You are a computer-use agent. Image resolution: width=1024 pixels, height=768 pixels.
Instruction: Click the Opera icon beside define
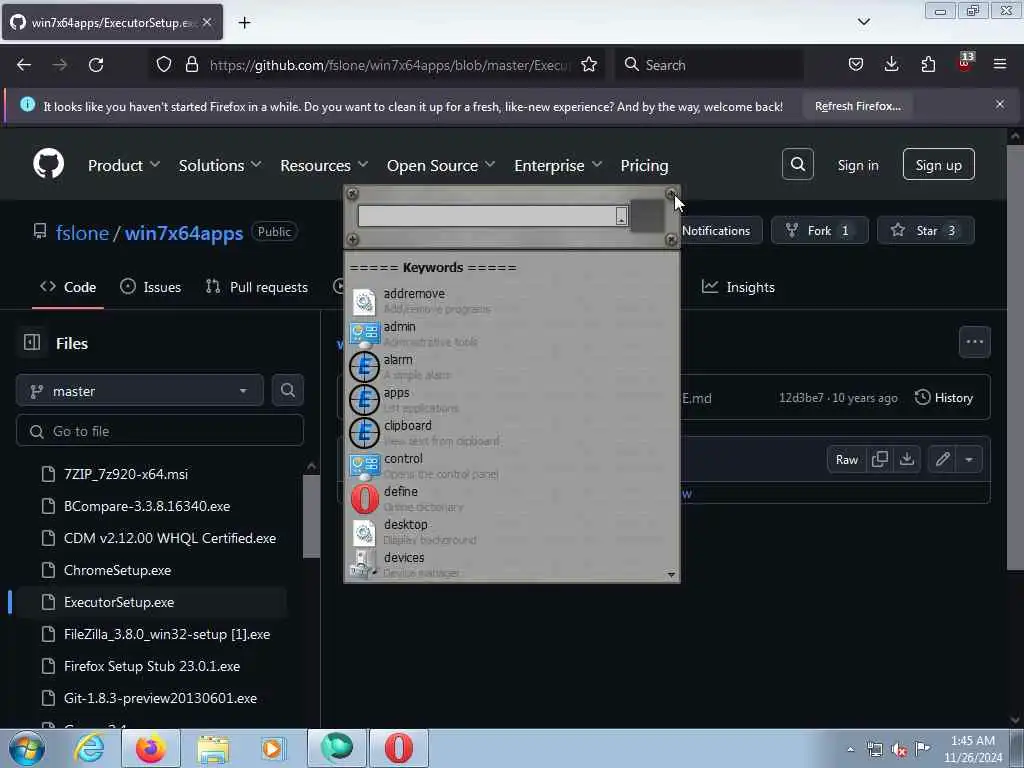pyautogui.click(x=364, y=499)
